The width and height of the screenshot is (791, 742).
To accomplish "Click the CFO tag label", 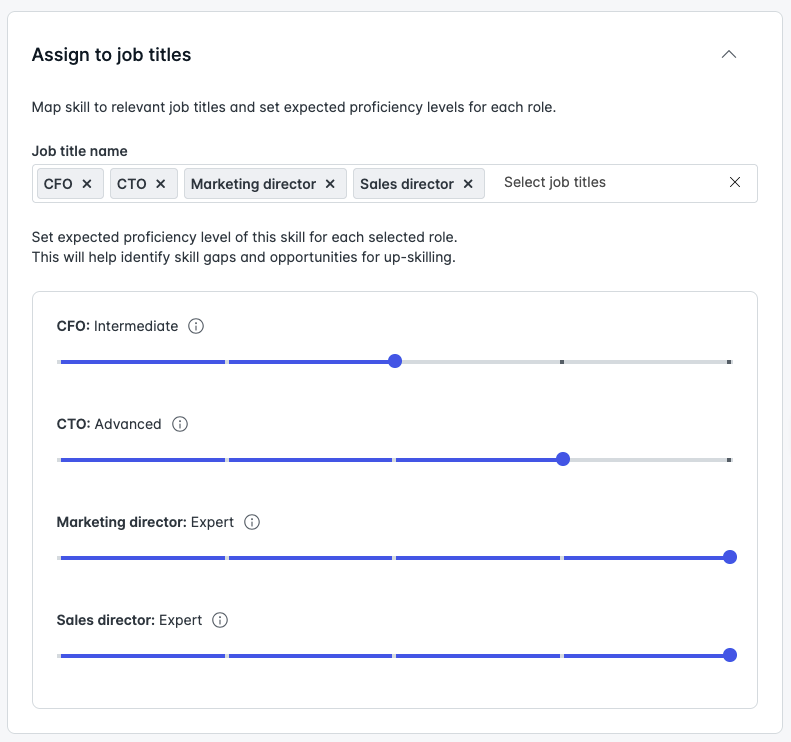I will coord(58,184).
